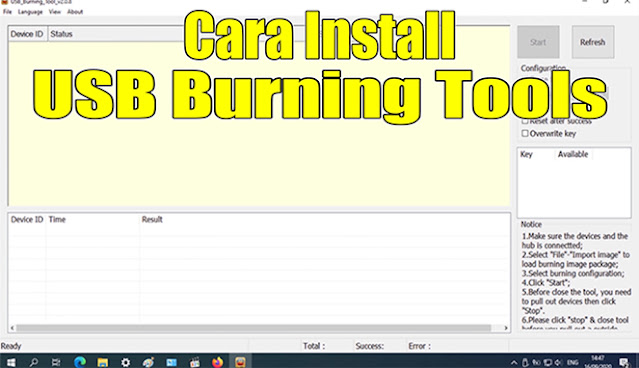Launch Firefox from taskbar
639x368 pixels.
click(x=218, y=362)
